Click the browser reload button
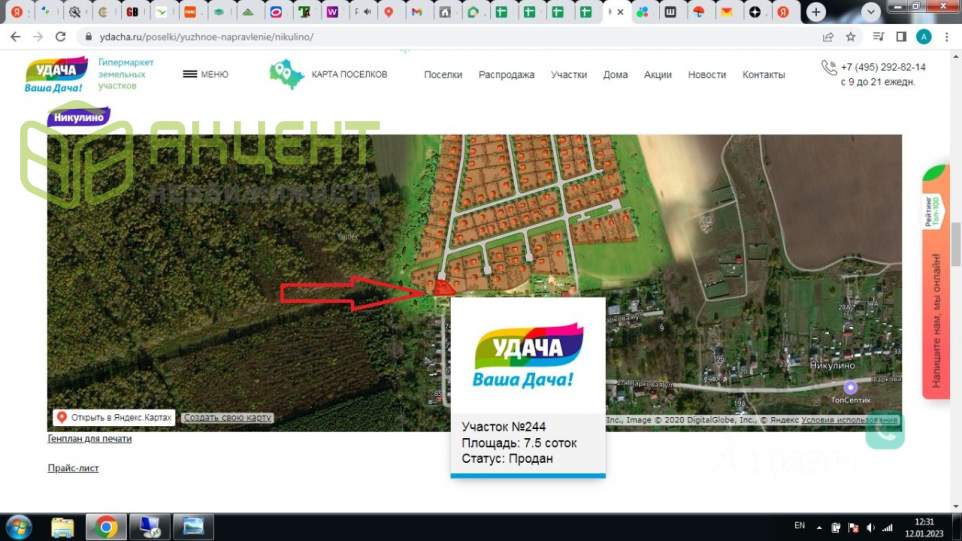962x541 pixels. point(60,36)
